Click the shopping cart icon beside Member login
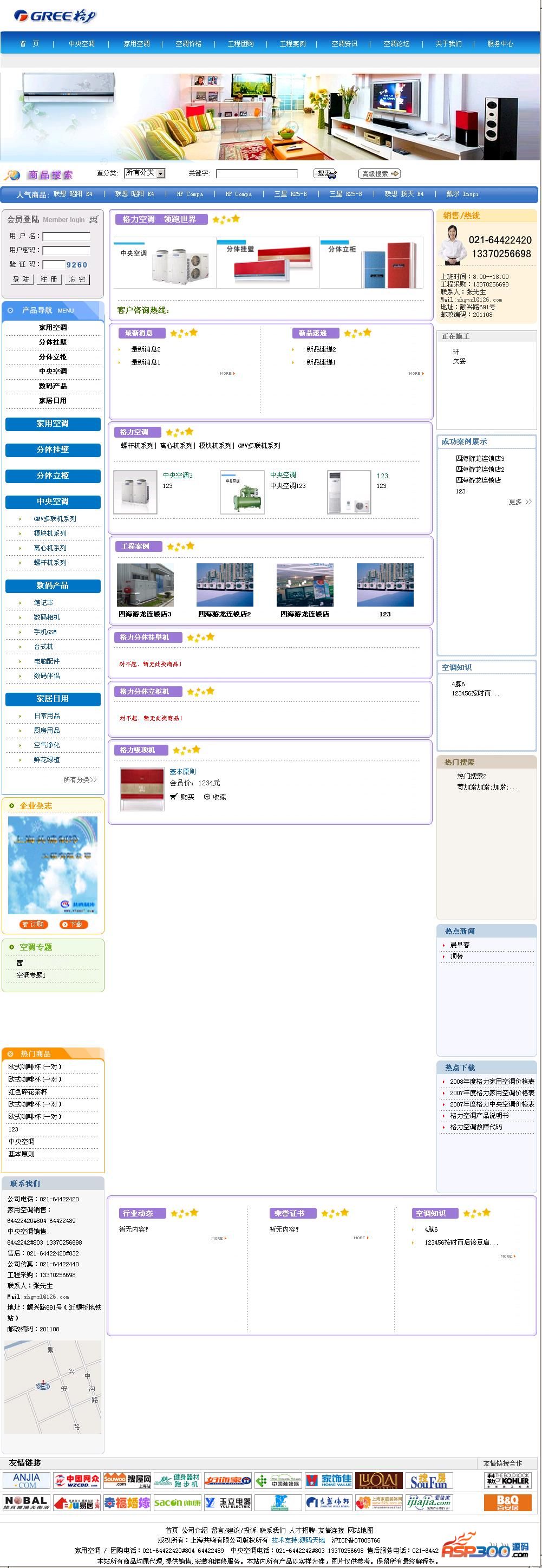This screenshot has width=542, height=1568. click(x=94, y=219)
